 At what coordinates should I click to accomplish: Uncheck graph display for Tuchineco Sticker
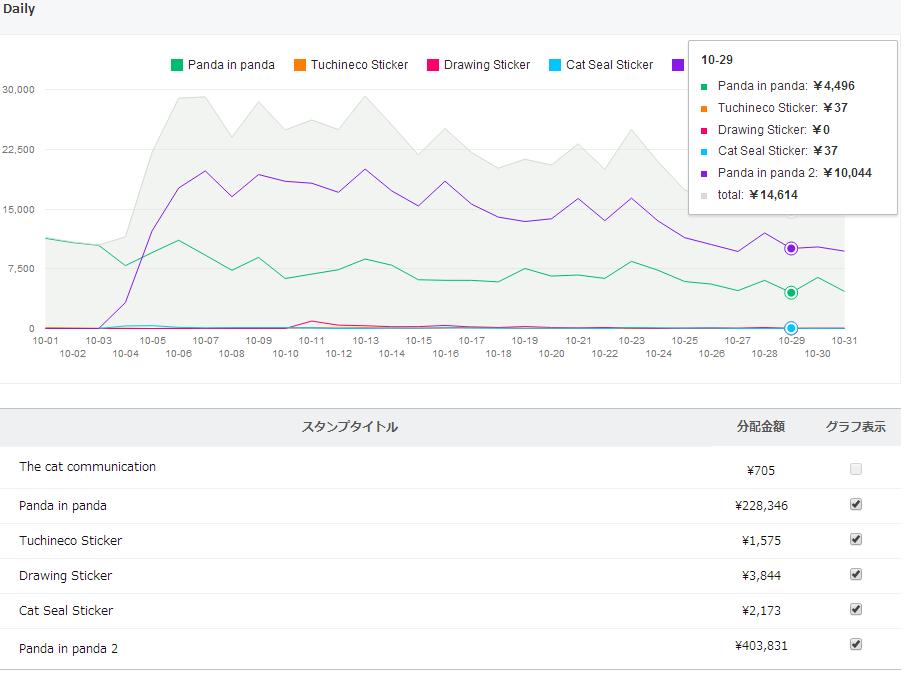click(x=855, y=539)
